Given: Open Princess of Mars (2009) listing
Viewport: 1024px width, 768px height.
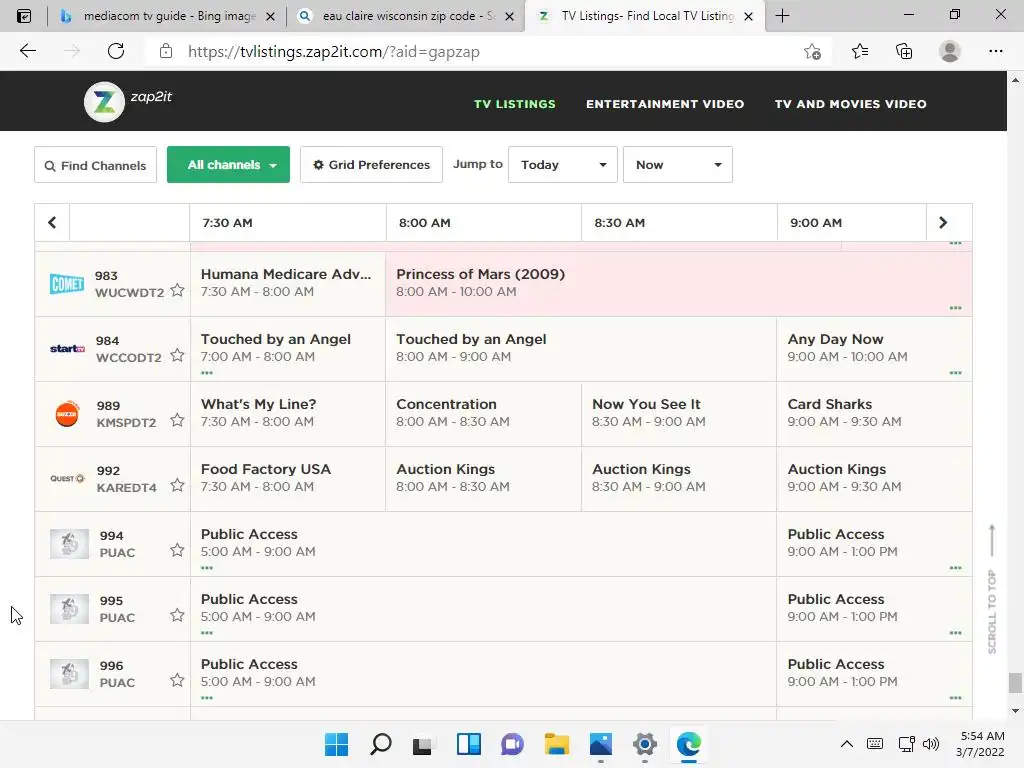Looking at the screenshot, I should coord(679,283).
